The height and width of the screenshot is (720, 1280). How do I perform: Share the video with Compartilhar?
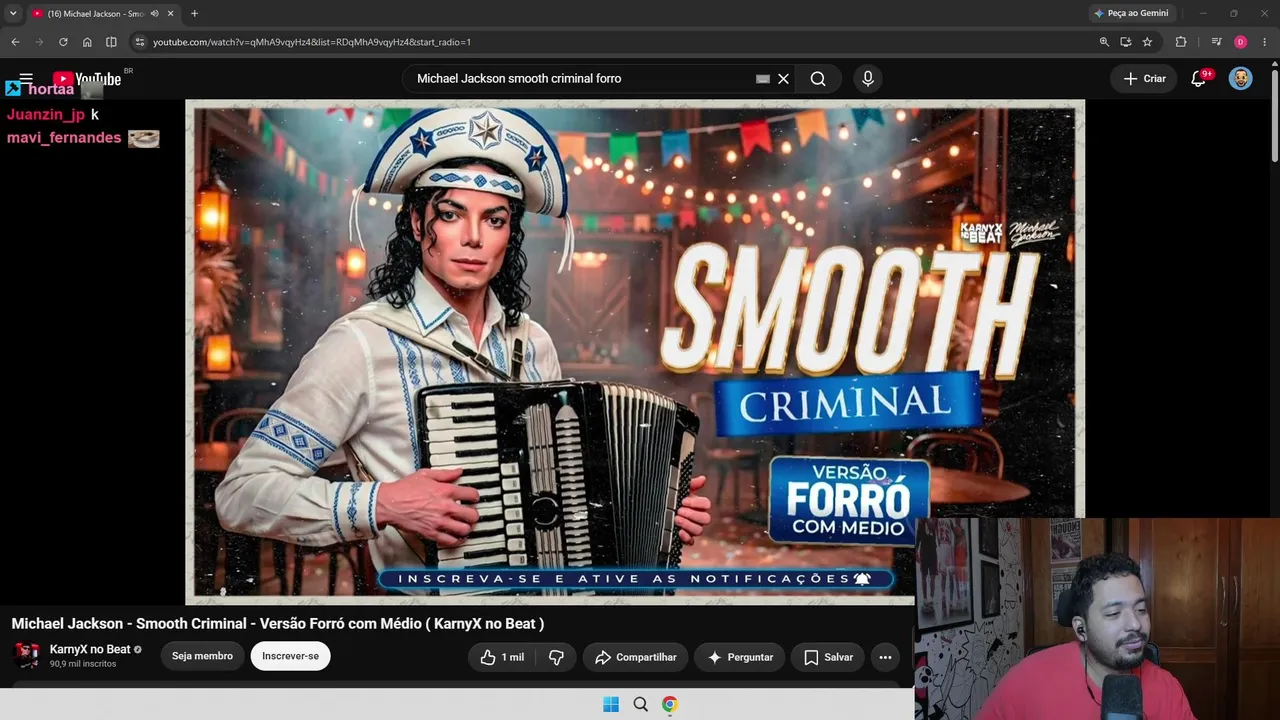636,657
